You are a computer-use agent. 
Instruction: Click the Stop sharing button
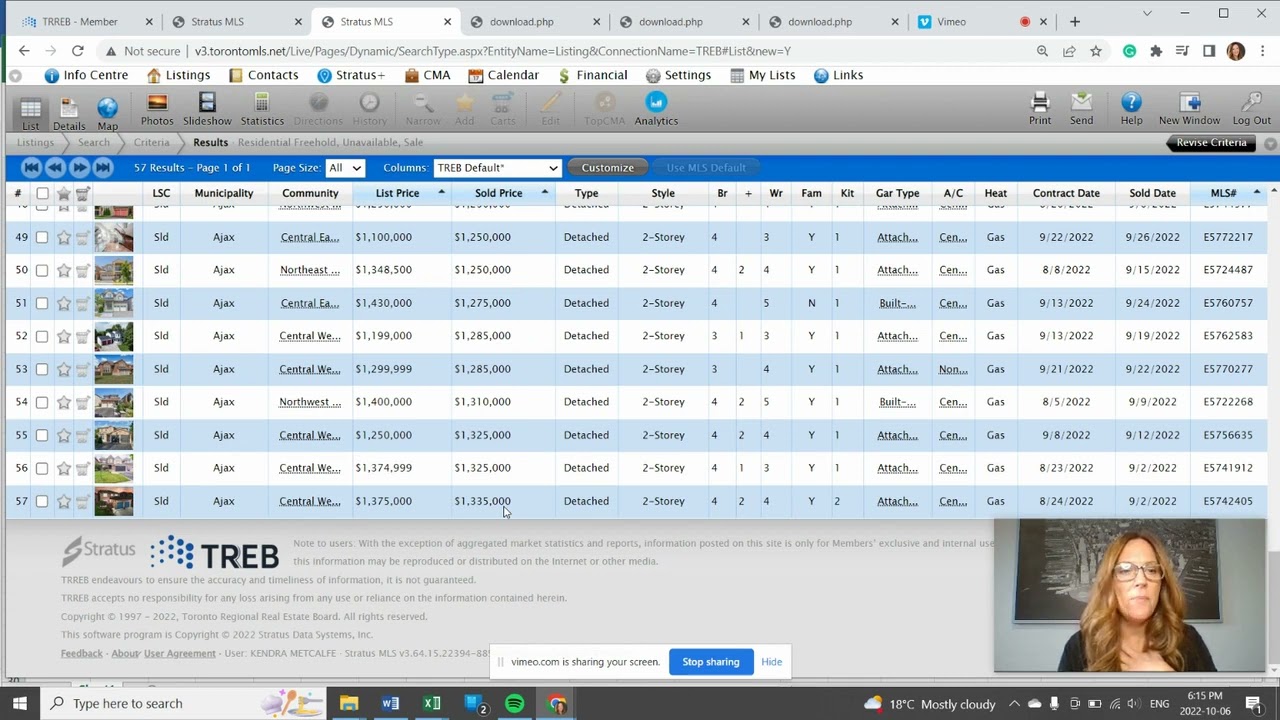[711, 662]
